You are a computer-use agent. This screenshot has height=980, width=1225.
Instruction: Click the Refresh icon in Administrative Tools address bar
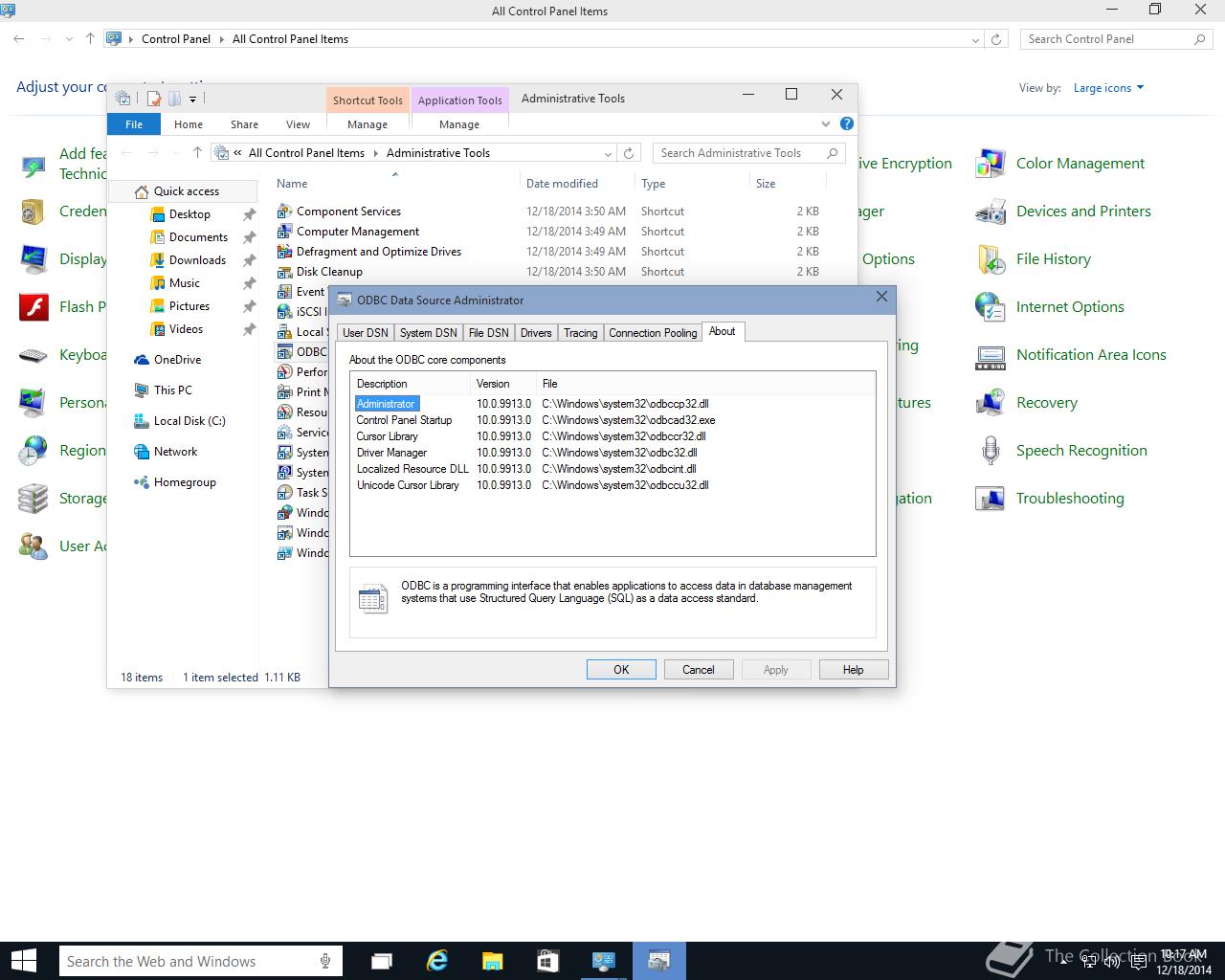pyautogui.click(x=629, y=153)
